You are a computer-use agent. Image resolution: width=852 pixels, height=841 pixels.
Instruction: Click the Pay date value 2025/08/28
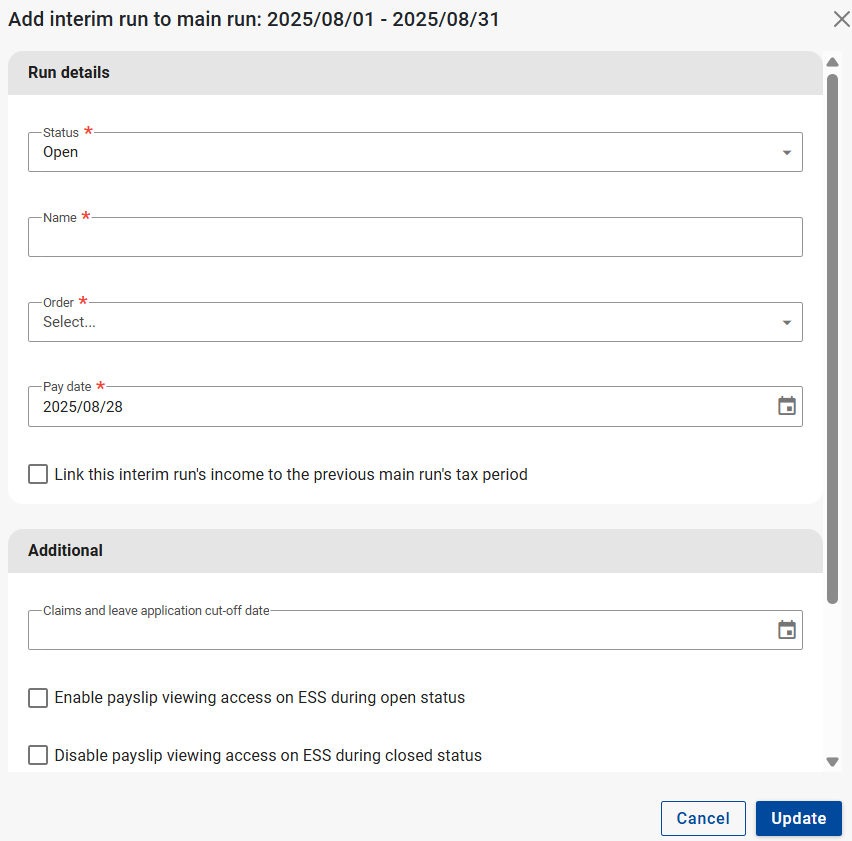(83, 407)
